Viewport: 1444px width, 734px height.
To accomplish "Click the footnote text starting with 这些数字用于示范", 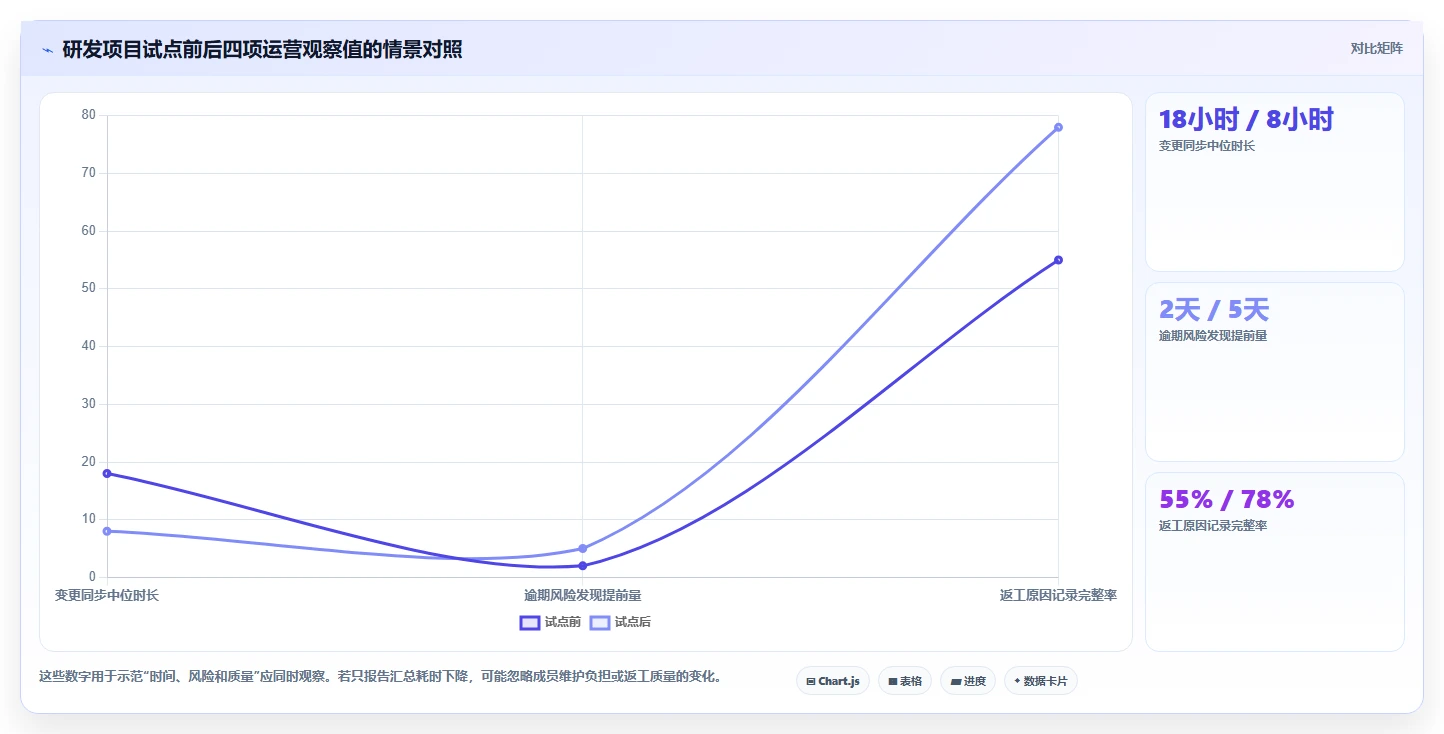I will [x=380, y=677].
